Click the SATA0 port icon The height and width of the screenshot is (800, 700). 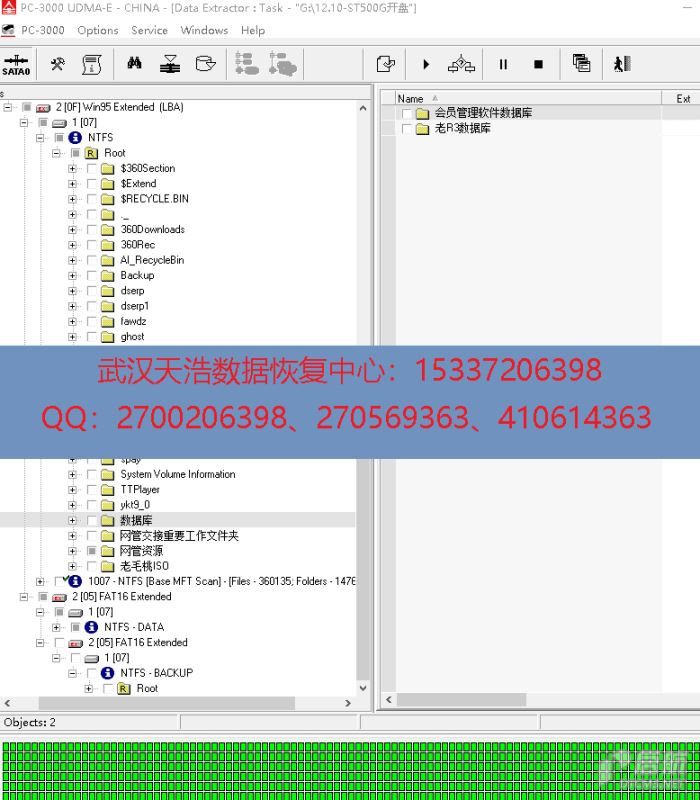(16, 64)
